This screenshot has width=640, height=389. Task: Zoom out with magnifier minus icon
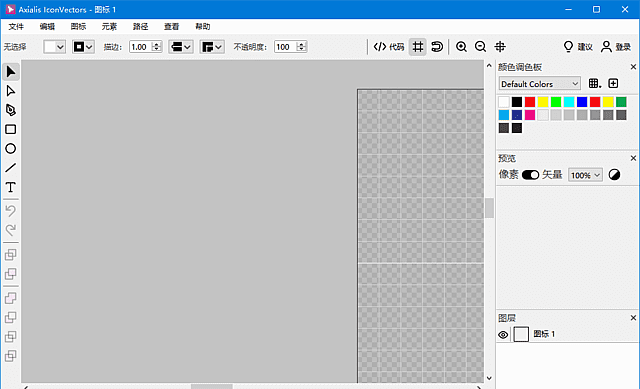pos(480,47)
